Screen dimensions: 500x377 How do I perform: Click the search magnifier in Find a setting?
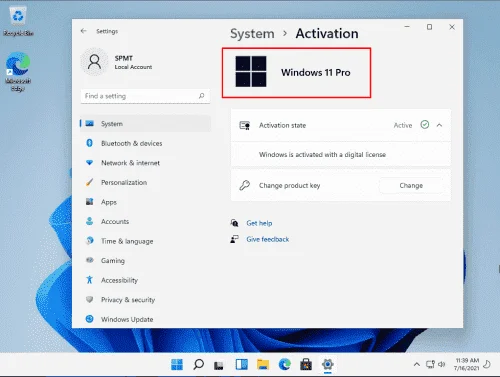[x=201, y=96]
